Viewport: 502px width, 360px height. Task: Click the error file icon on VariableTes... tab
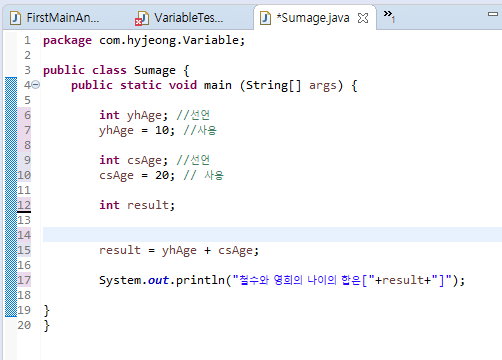pyautogui.click(x=142, y=18)
